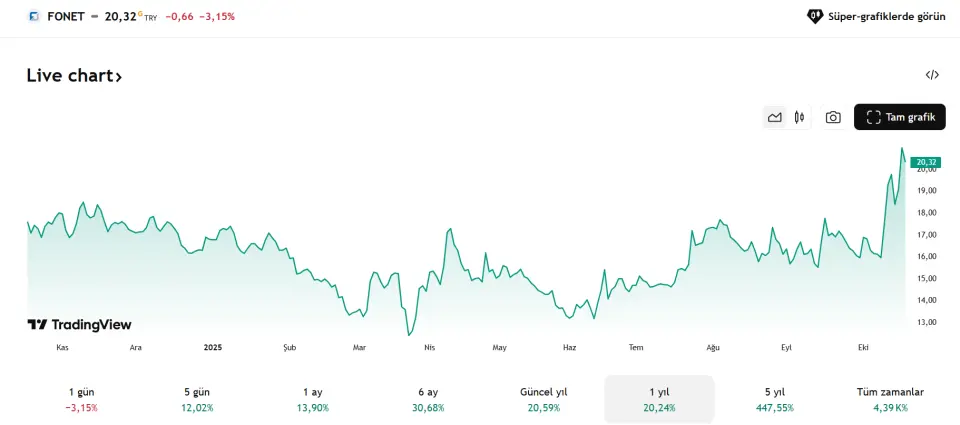The image size is (960, 425).
Task: Open the embed code icon
Action: [x=932, y=75]
